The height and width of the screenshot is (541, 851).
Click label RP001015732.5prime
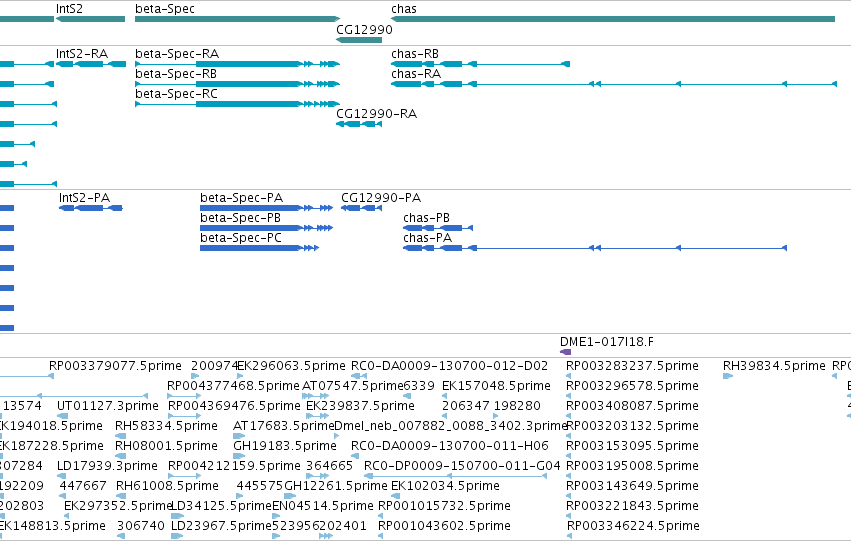pyautogui.click(x=444, y=506)
